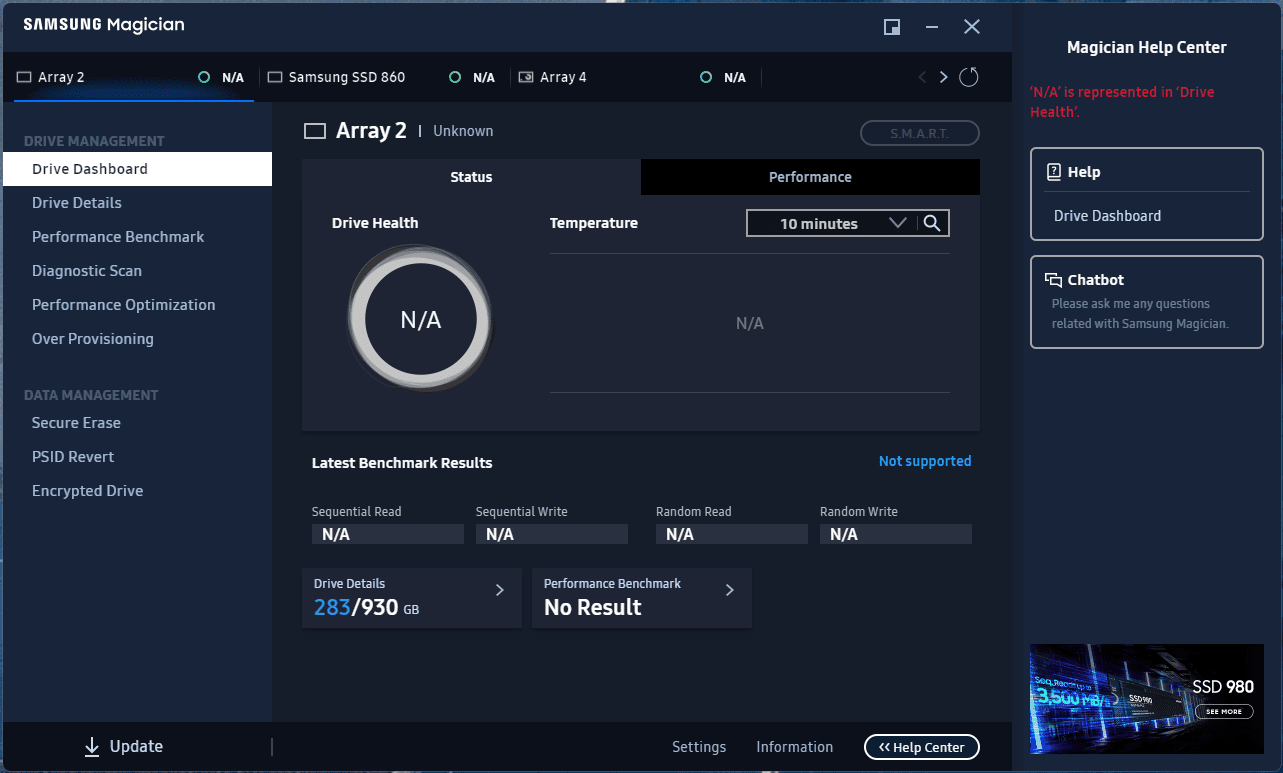Click the Sequential Write N/A value
Screen dimensions: 1283x773
click(551, 534)
